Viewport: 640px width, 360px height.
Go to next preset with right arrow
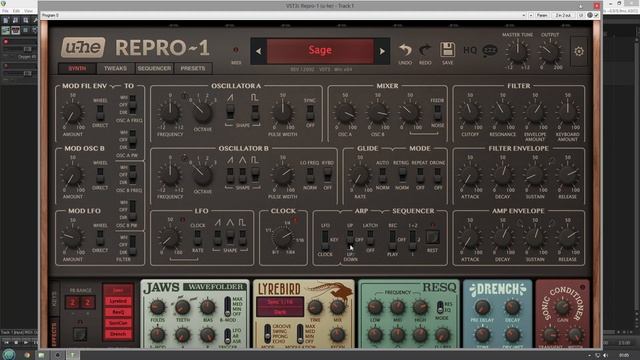pyautogui.click(x=382, y=51)
